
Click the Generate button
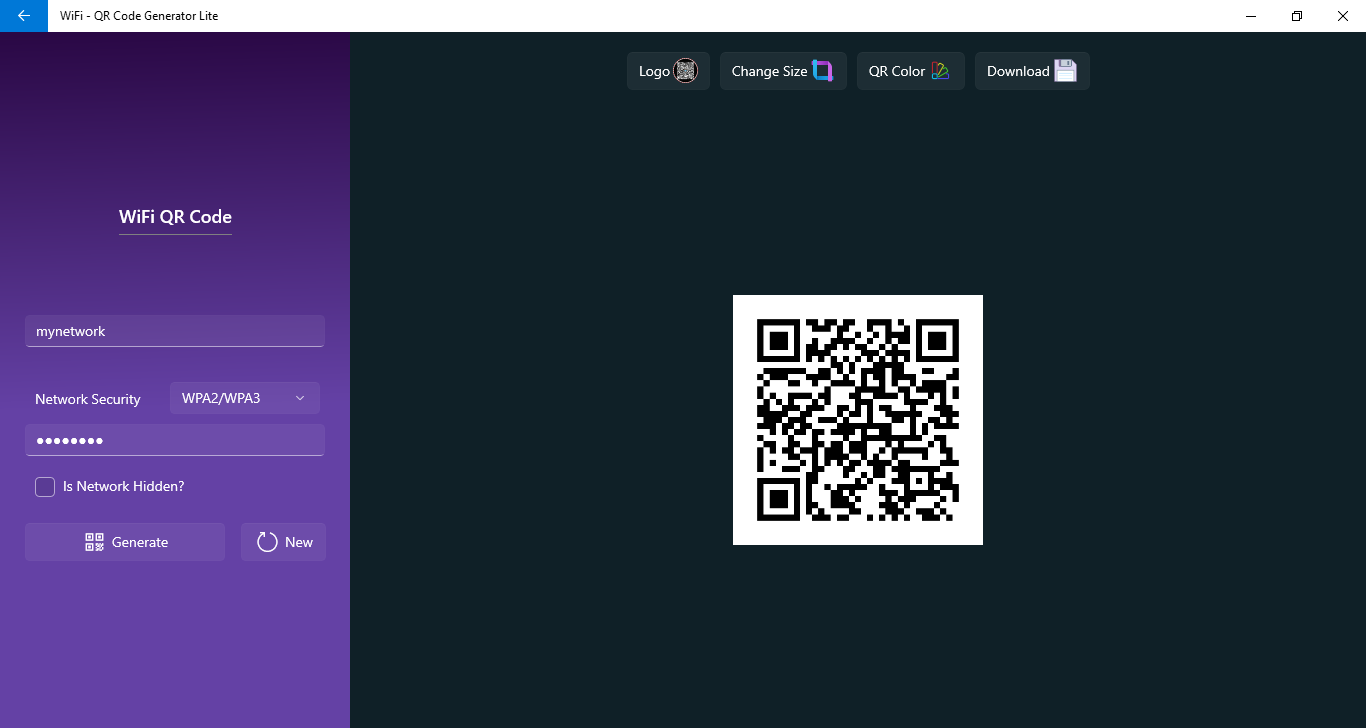(x=125, y=542)
